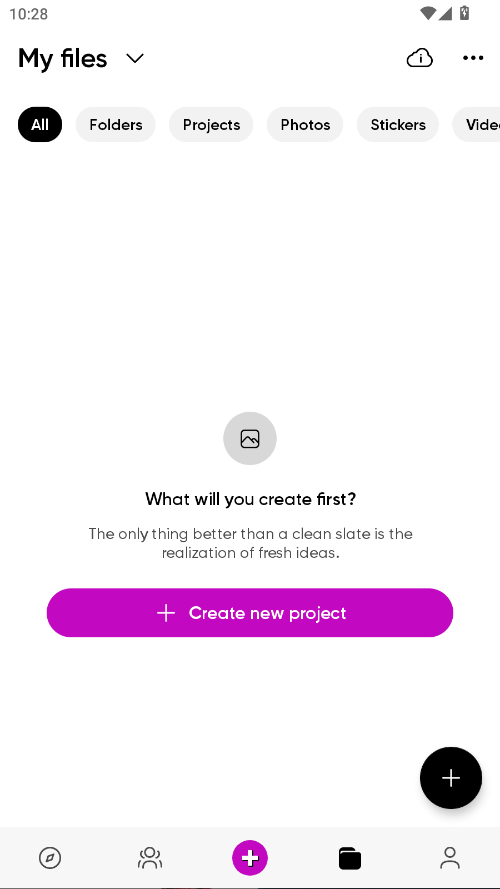Tap the gray image placeholder icon

(x=249, y=438)
